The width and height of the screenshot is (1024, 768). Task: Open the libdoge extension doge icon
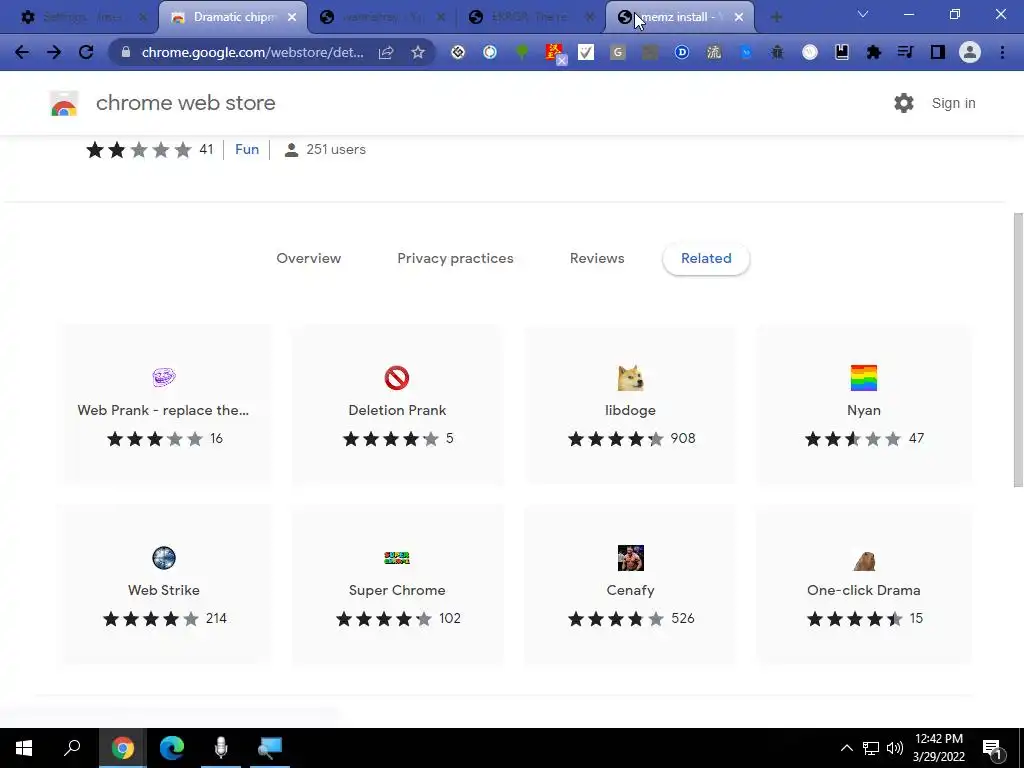click(x=630, y=377)
